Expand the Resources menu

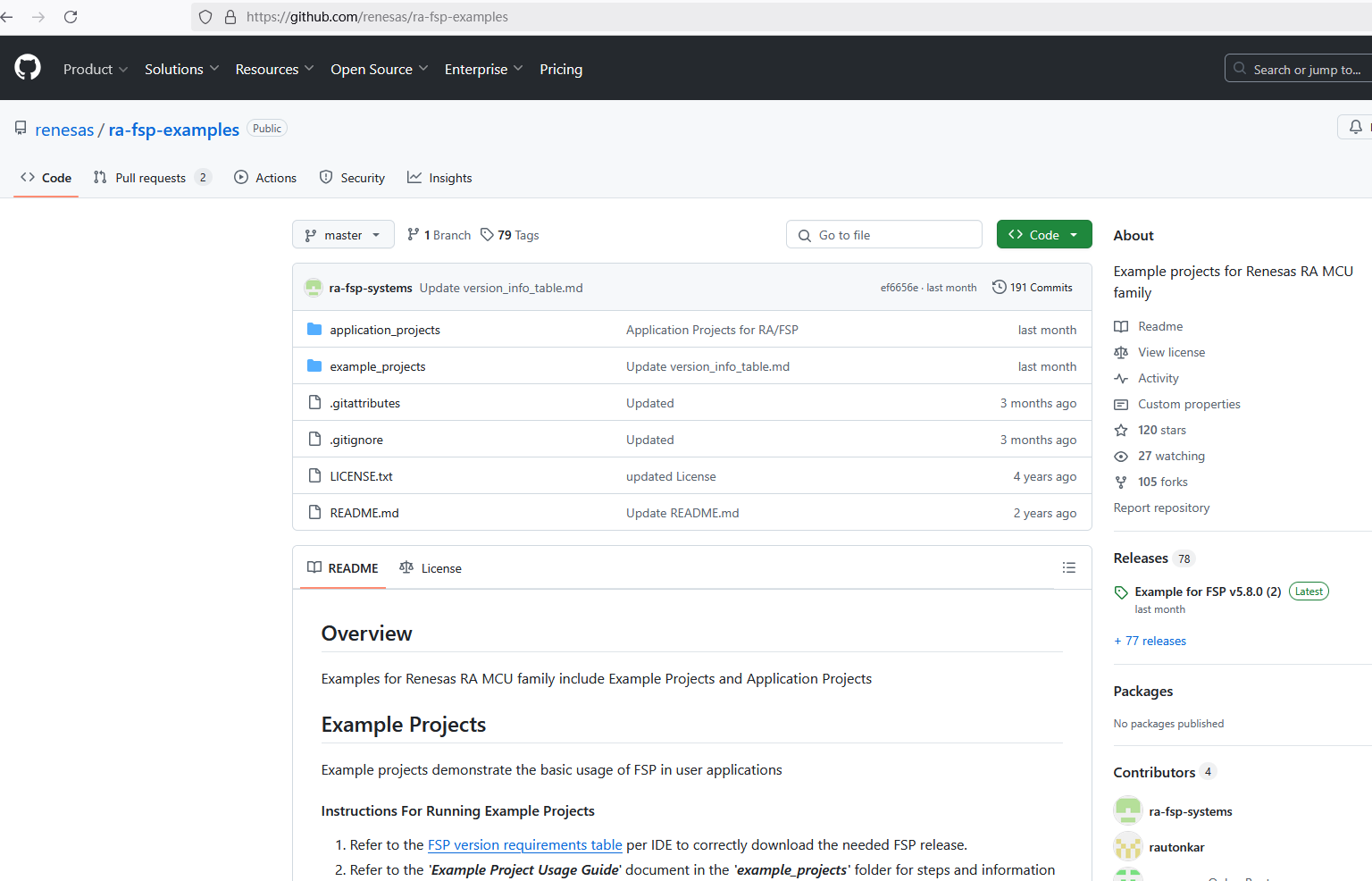coord(275,69)
